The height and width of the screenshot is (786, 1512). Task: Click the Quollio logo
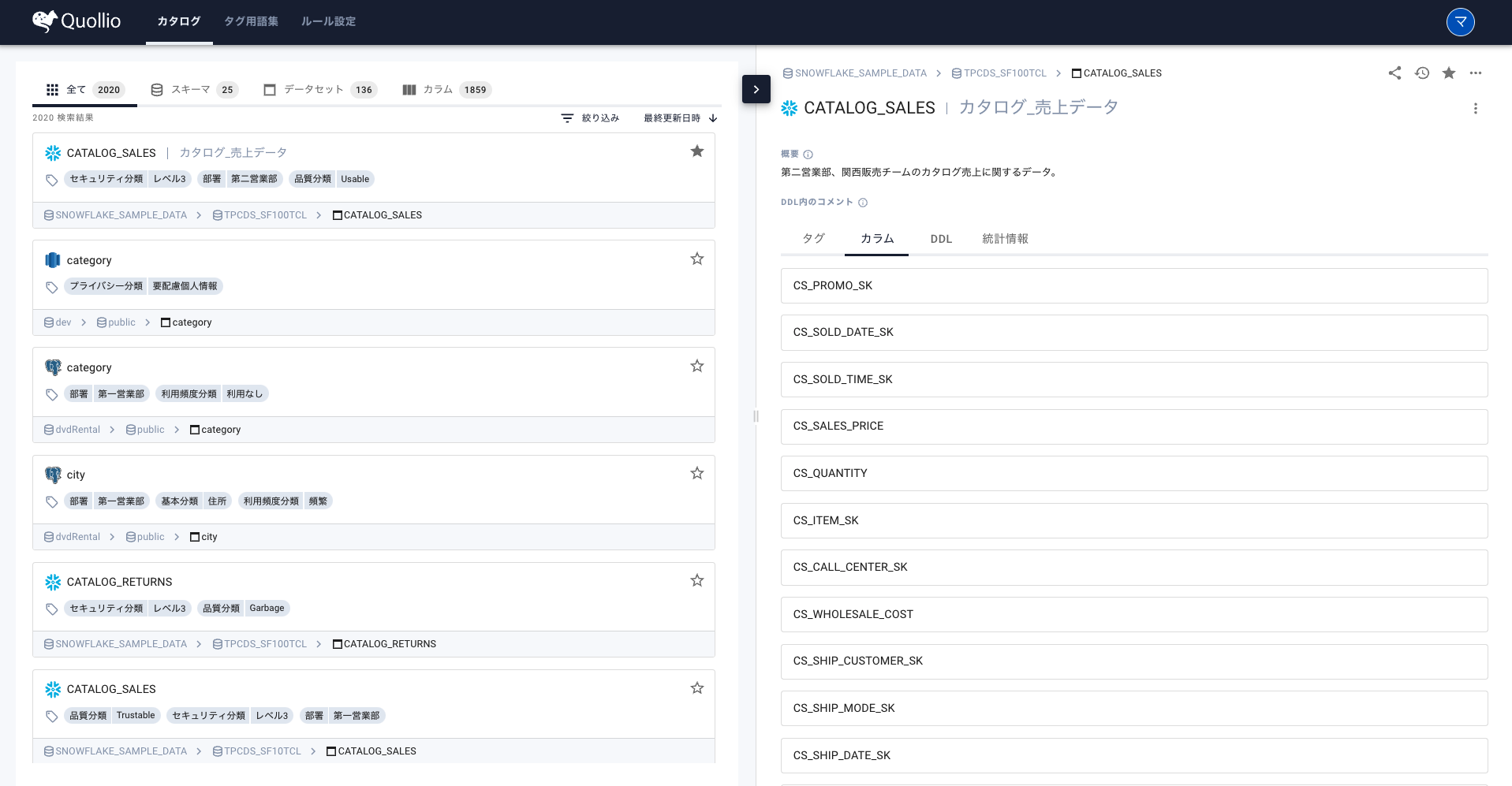[76, 21]
